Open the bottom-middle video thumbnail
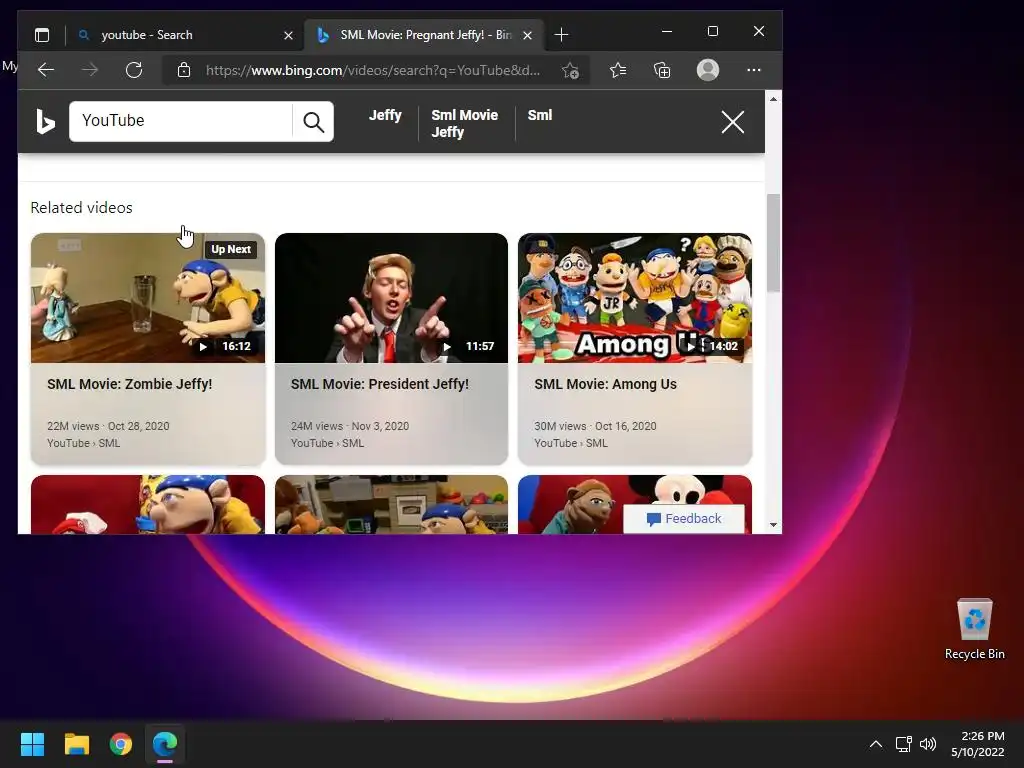The height and width of the screenshot is (768, 1024). pos(391,504)
